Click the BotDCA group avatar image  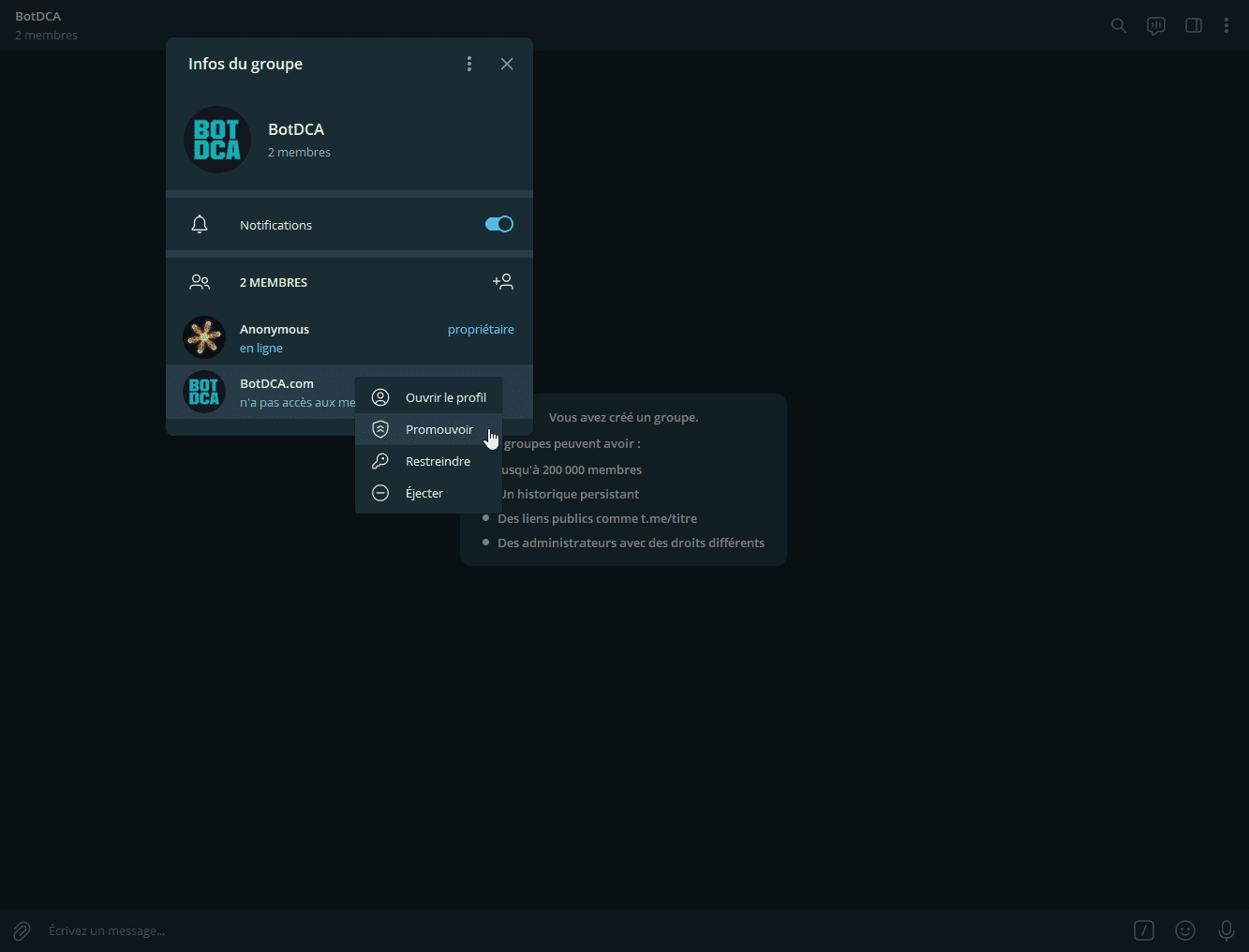click(x=217, y=140)
